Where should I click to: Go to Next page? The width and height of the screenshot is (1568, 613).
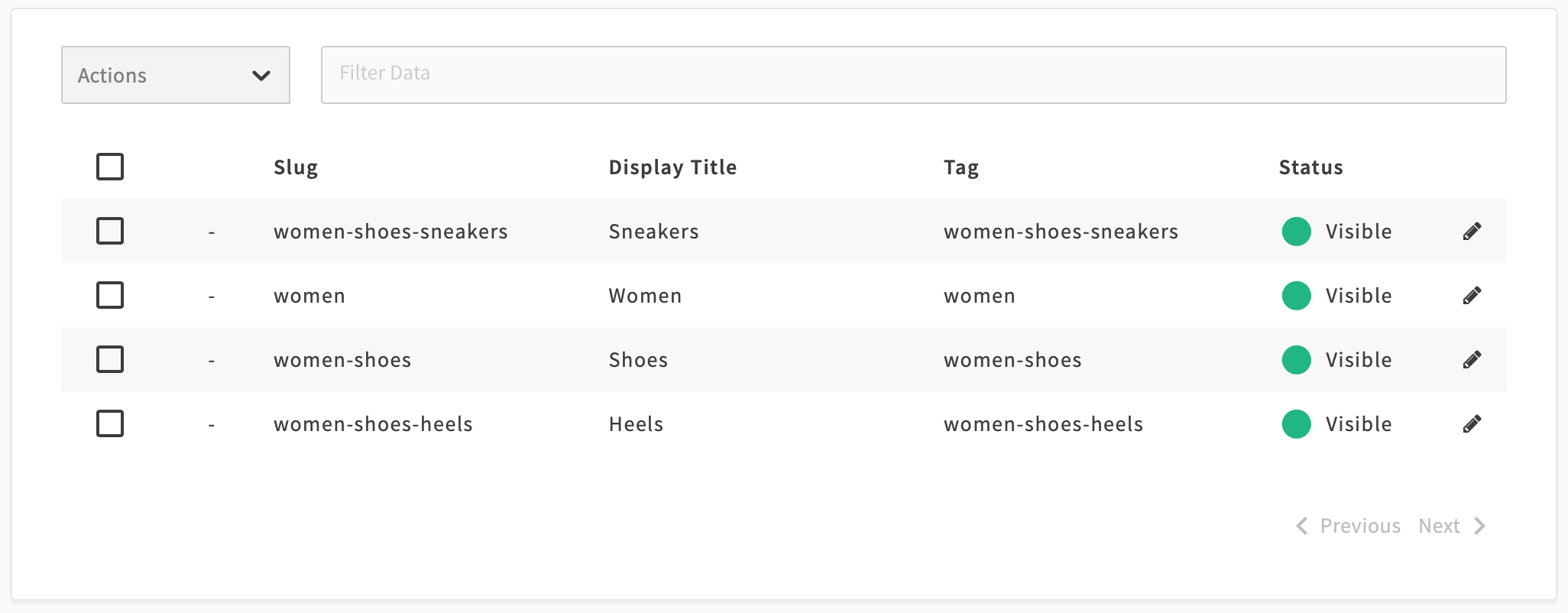click(x=1440, y=526)
